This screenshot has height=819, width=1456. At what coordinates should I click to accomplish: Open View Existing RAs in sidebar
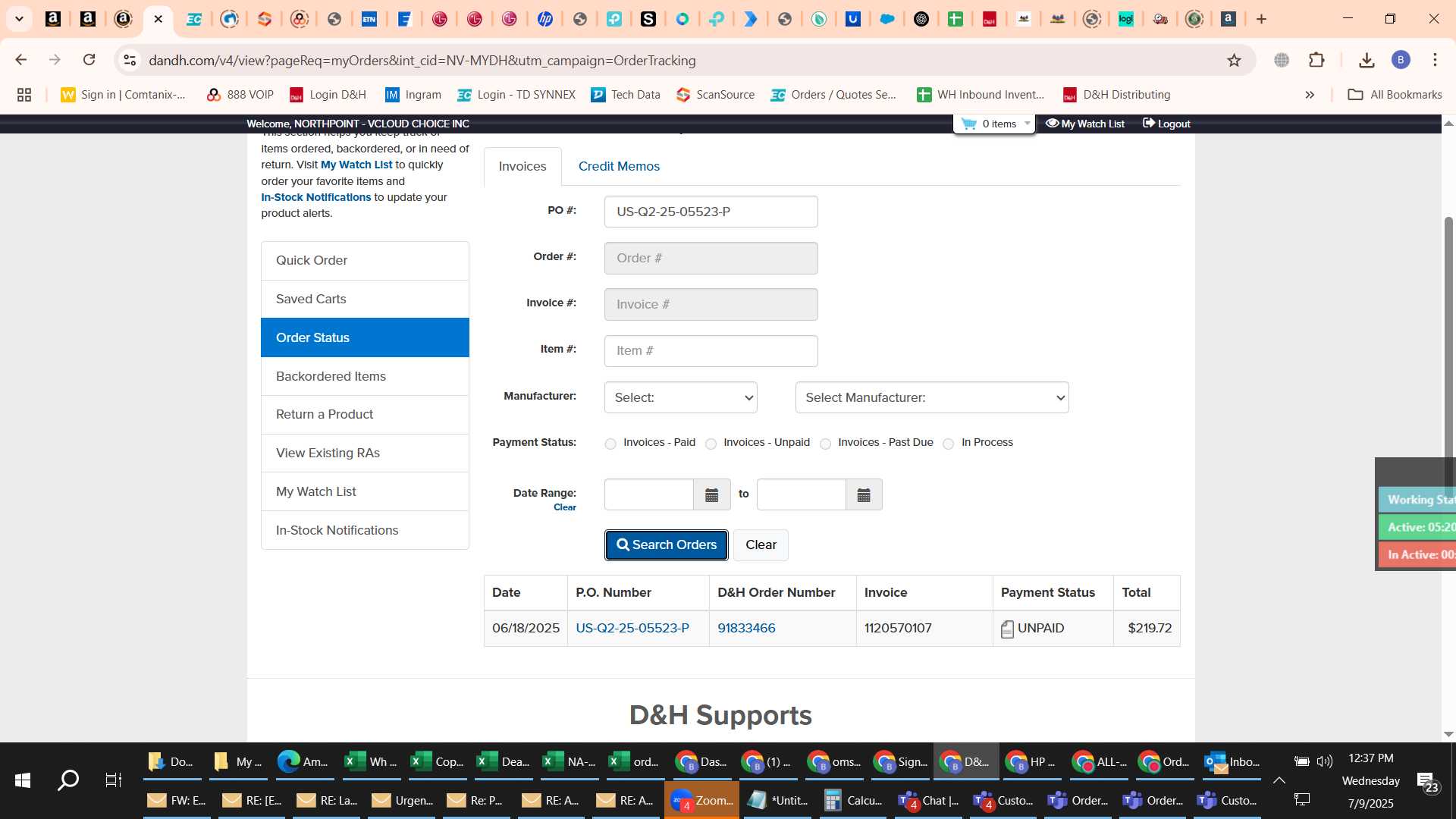click(365, 453)
